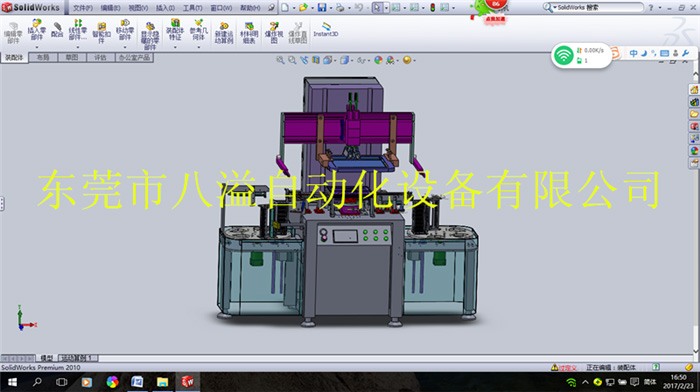
Task: Click the traffic light rebuild icon
Action: pos(433,7)
